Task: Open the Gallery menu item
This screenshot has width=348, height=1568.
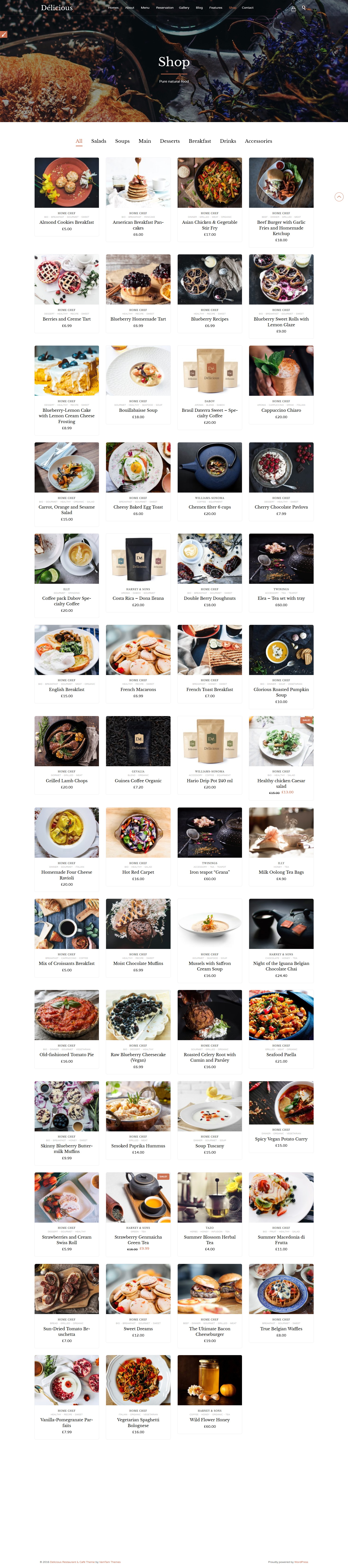Action: click(x=184, y=8)
